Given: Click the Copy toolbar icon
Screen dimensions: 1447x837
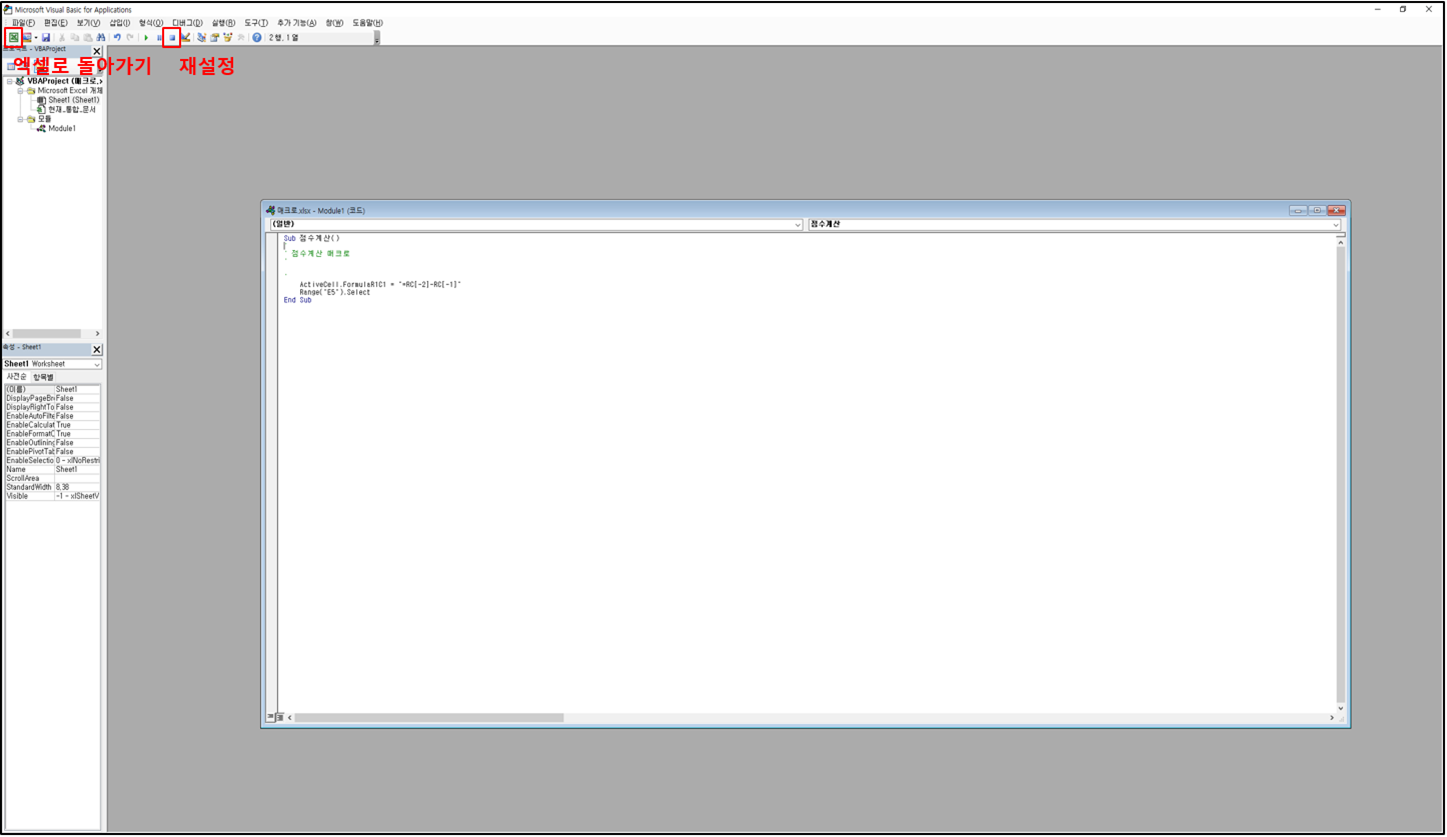Looking at the screenshot, I should tap(74, 37).
